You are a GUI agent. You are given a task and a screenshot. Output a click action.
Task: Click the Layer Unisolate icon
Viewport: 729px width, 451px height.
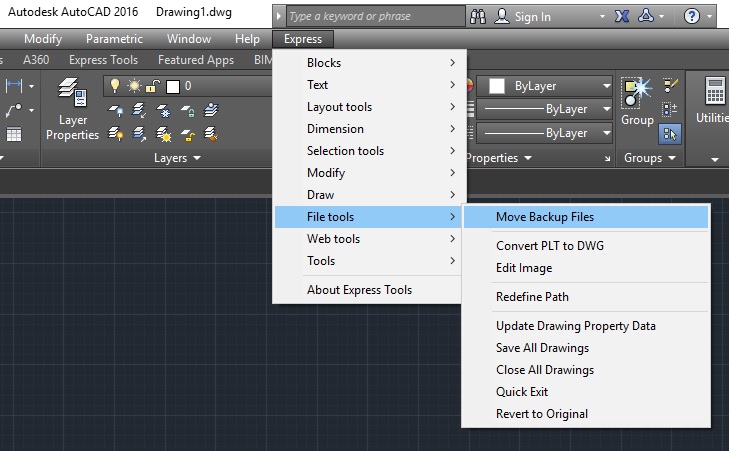click(139, 134)
